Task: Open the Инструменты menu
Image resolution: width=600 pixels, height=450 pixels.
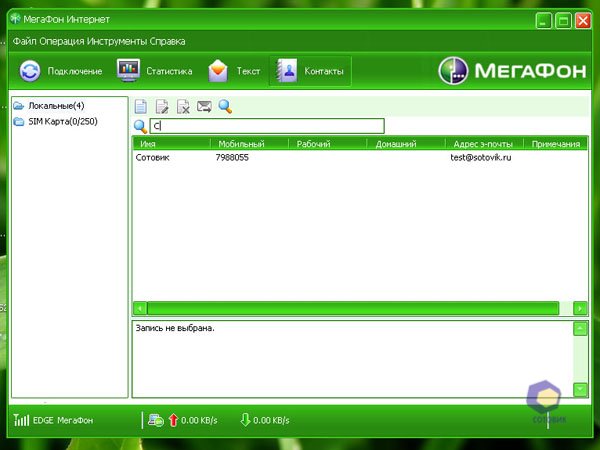Action: (x=117, y=41)
